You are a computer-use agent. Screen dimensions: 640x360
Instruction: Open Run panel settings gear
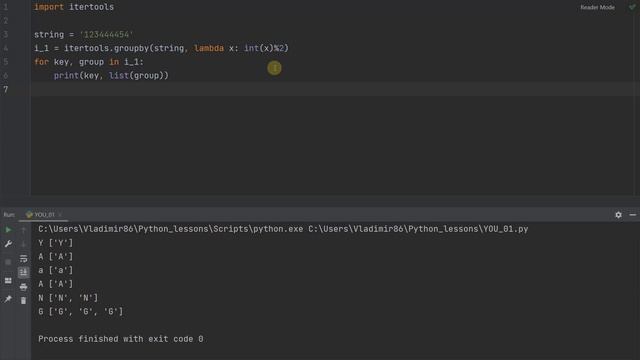tap(618, 215)
